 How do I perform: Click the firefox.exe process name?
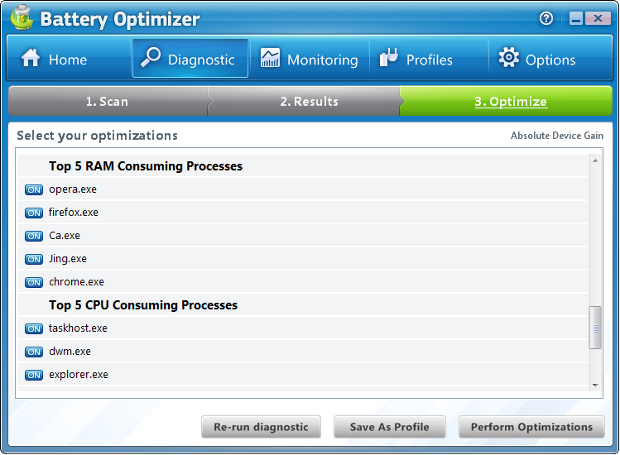(x=74, y=212)
